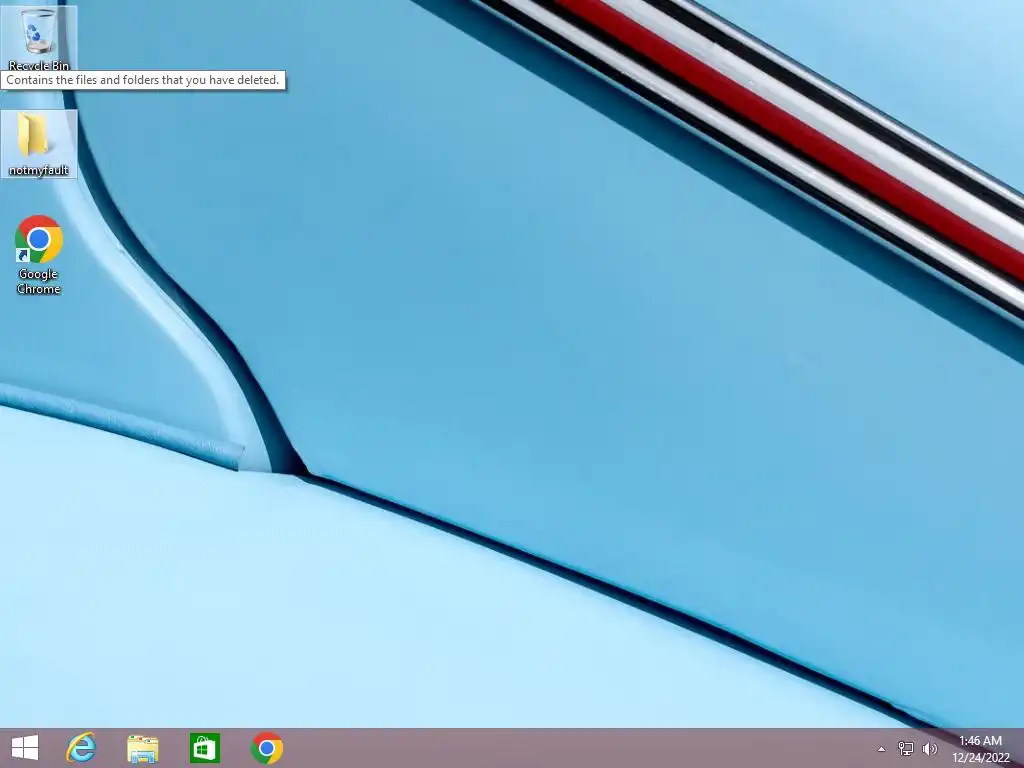This screenshot has height=768, width=1024.
Task: Select the notmyfault folder on desktop
Action: 39,144
